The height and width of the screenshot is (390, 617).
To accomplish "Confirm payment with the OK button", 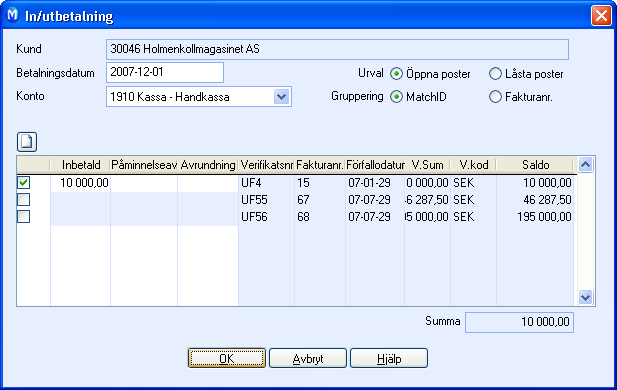I will 227,358.
